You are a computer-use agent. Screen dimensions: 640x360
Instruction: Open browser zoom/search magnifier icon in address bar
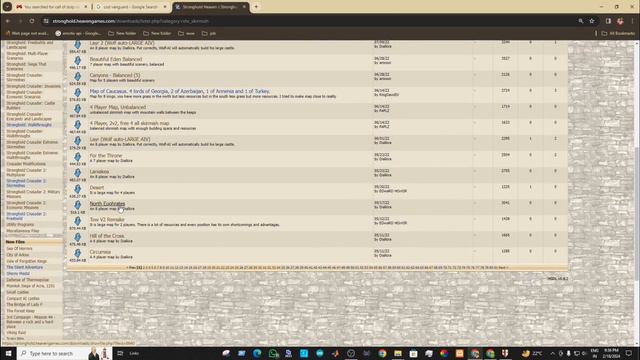[x=580, y=21]
